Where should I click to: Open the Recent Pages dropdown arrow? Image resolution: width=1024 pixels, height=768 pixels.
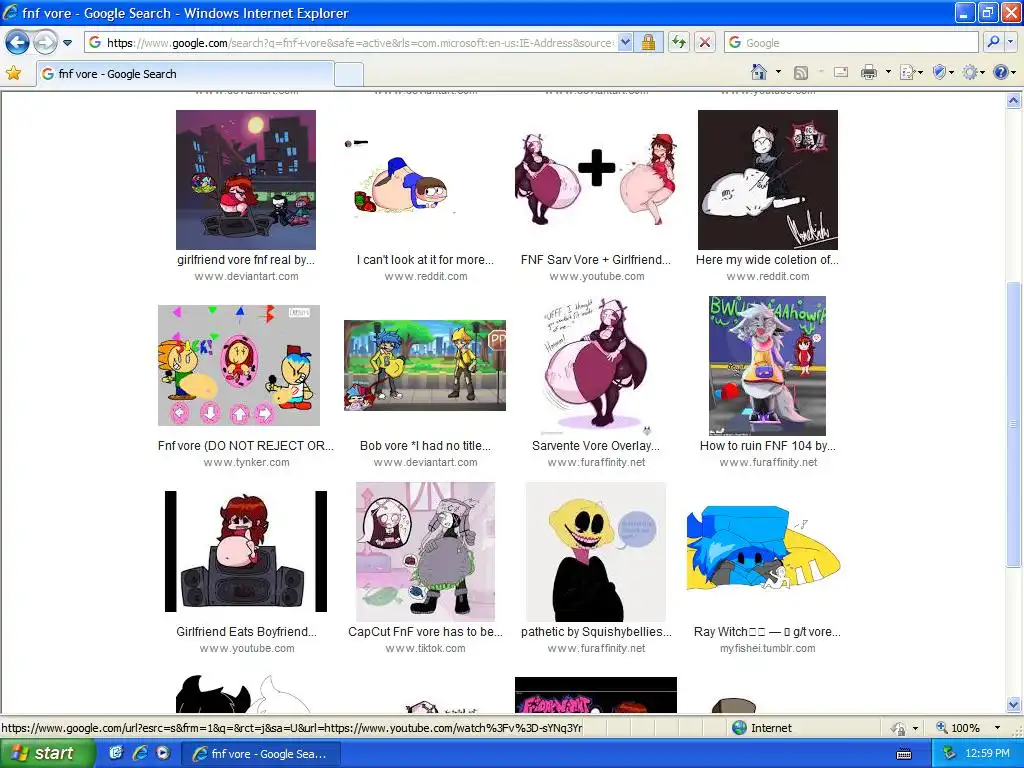tap(67, 43)
